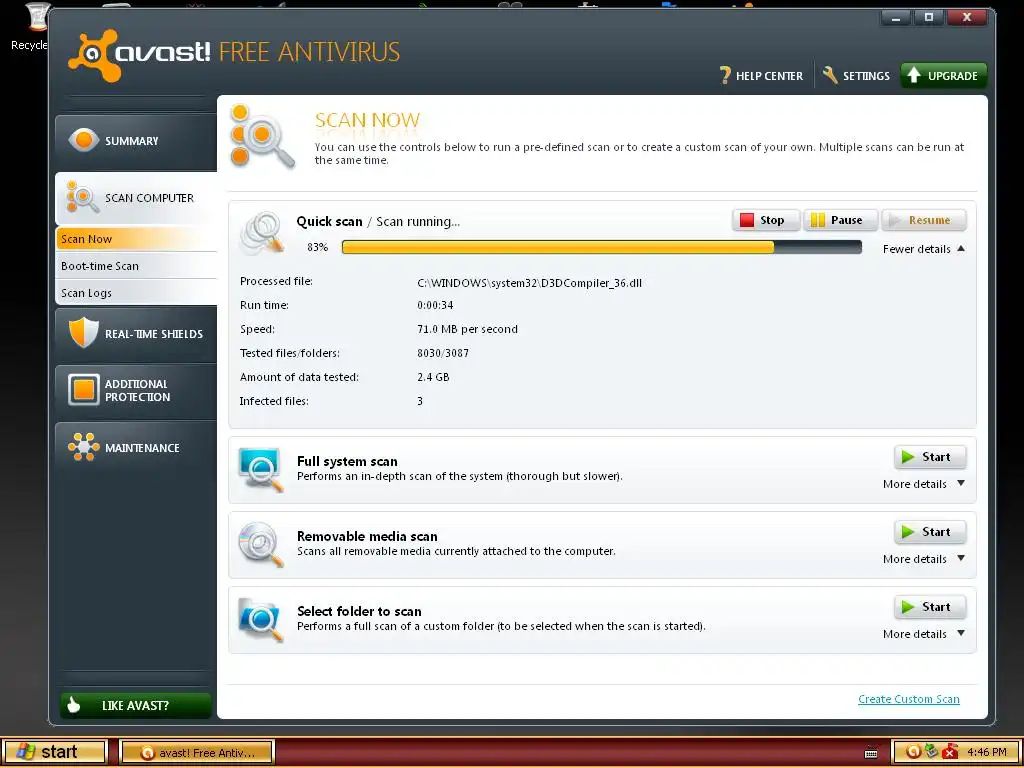Screen dimensions: 1024x768
Task: Click the middle tray icon beside avast
Action: tap(932, 752)
